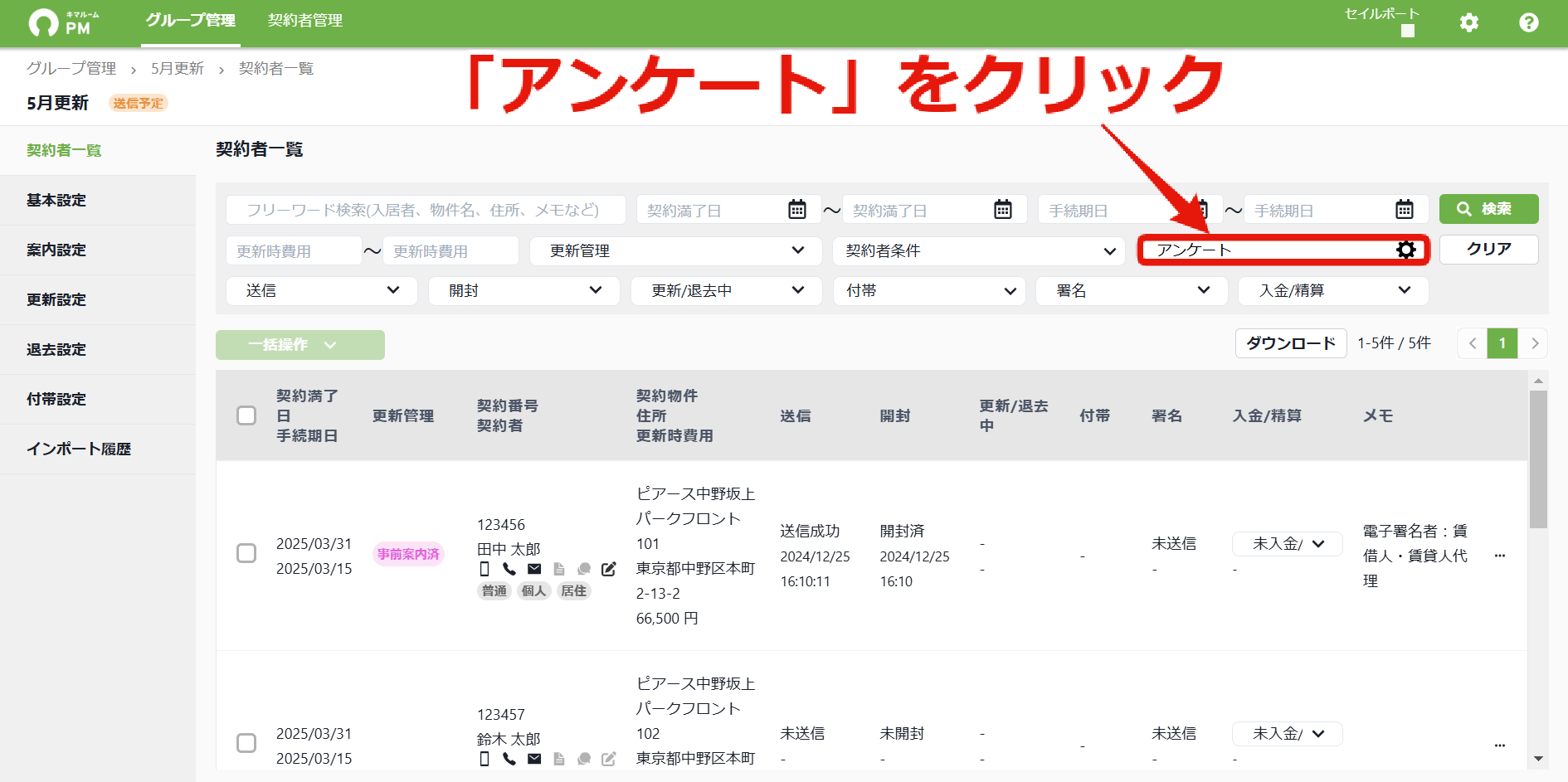Click the mail icon for 鈴木 太郎
The image size is (1568, 782).
tap(534, 759)
